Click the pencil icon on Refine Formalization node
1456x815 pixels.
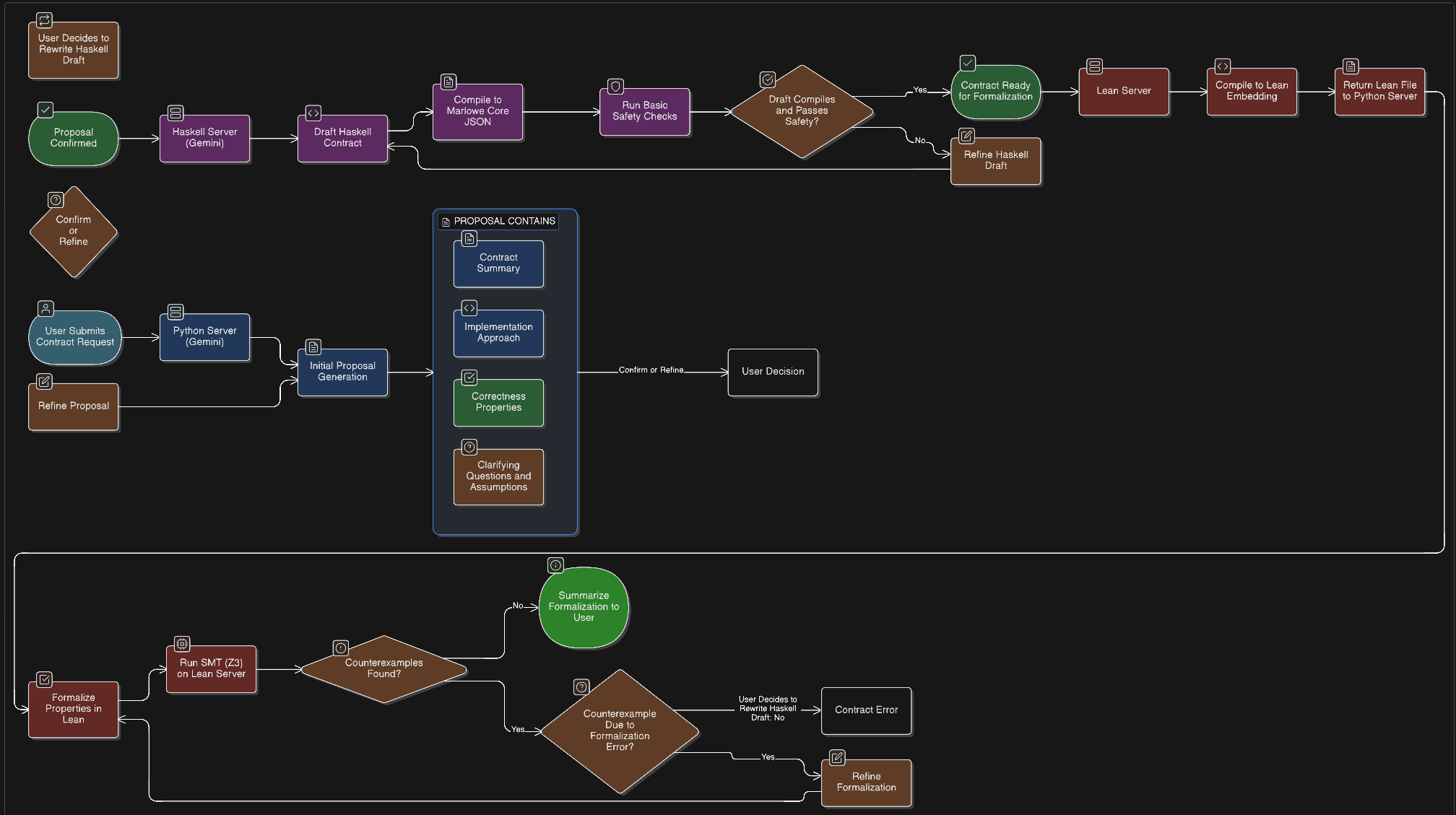837,757
